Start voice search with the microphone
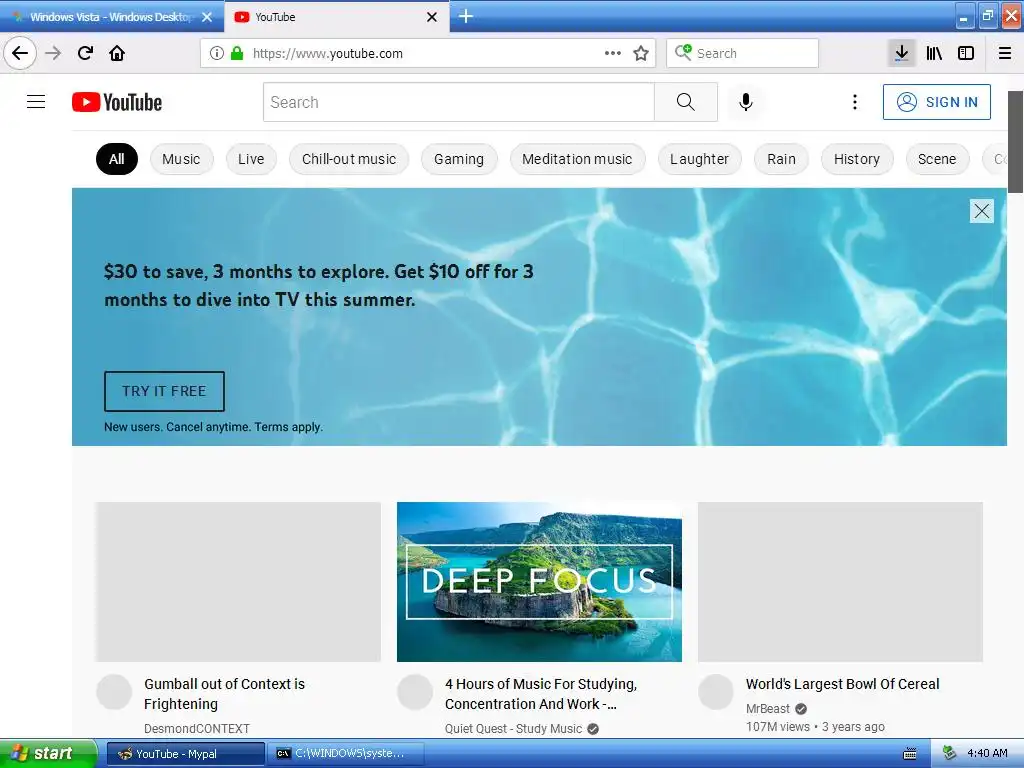This screenshot has height=768, width=1024. click(746, 102)
